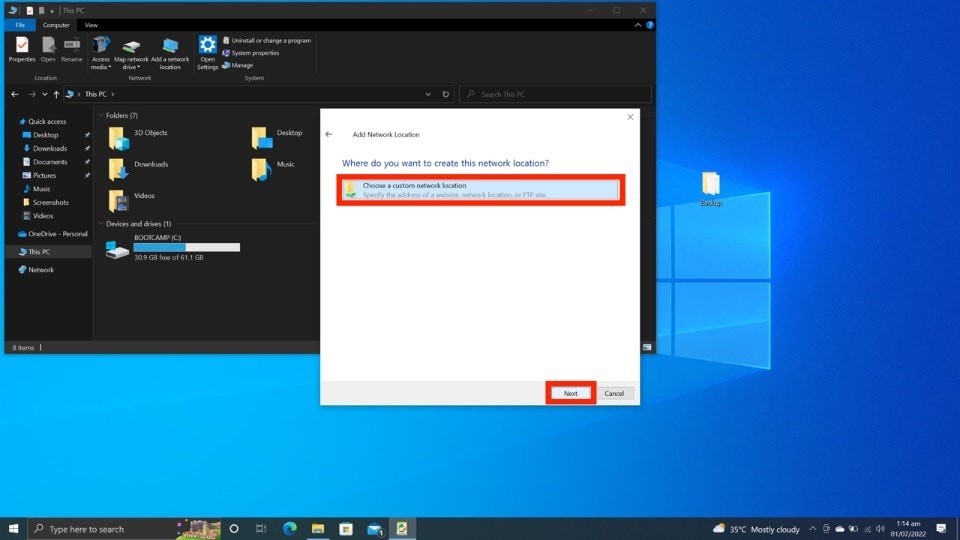
Task: Open the Mail app from taskbar
Action: [x=374, y=529]
